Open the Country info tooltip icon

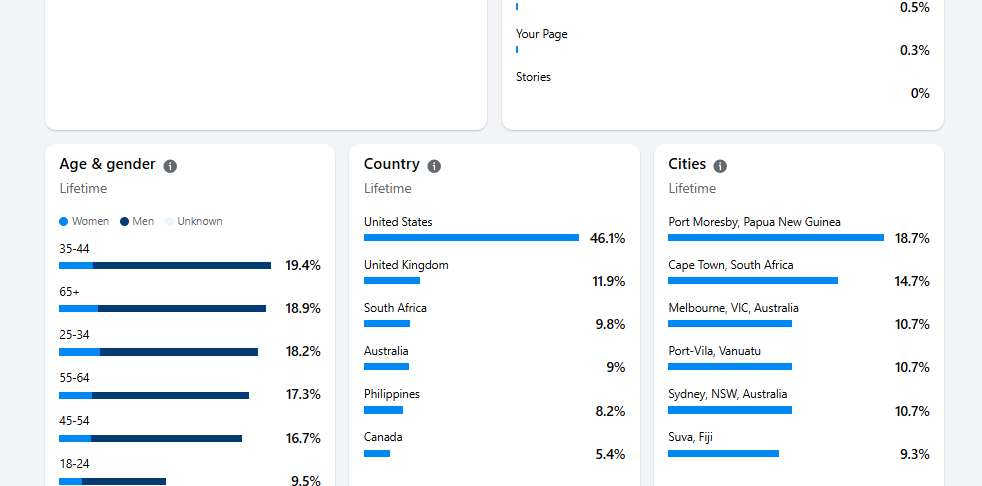(x=434, y=166)
